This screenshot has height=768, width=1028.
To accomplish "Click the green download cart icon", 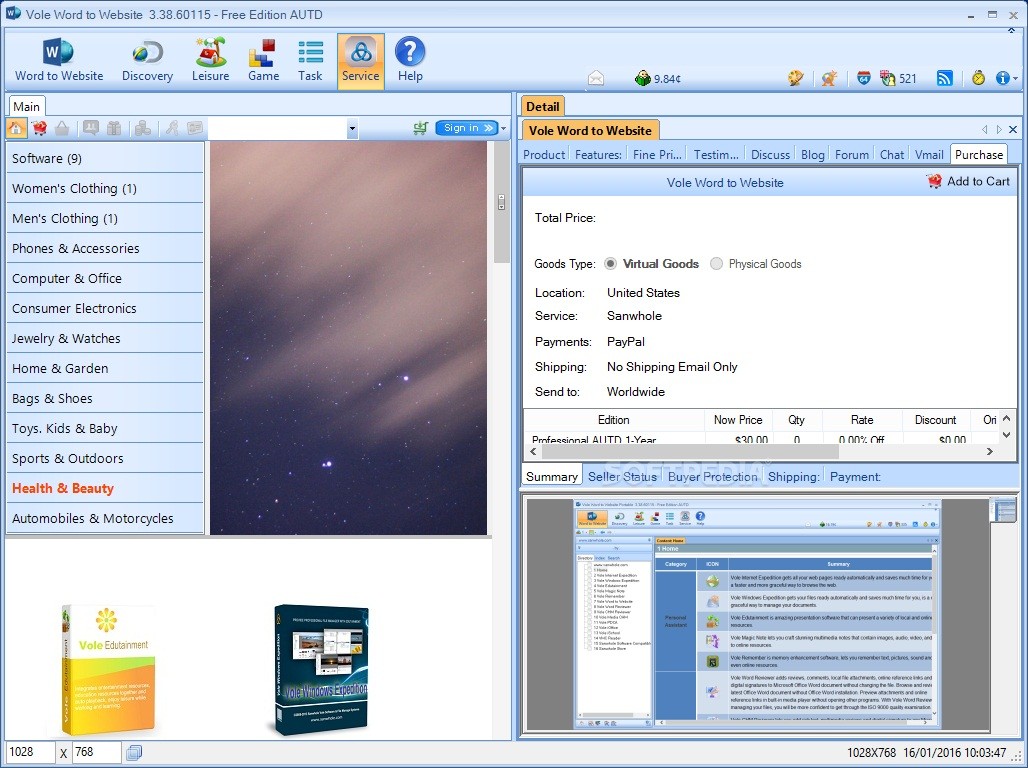I will [420, 128].
